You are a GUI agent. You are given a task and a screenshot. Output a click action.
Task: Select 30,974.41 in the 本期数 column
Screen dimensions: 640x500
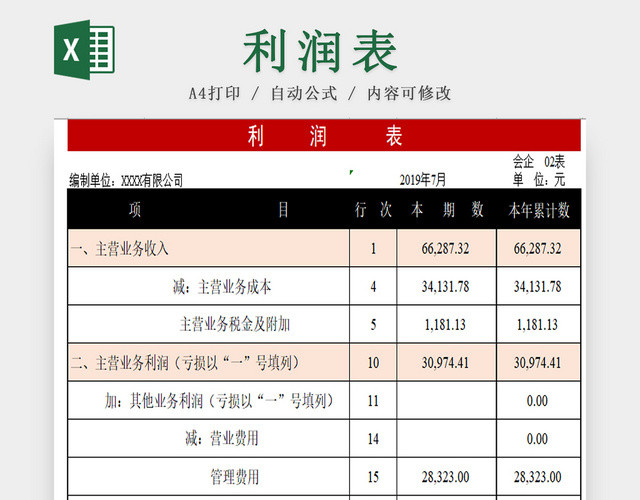click(x=445, y=362)
